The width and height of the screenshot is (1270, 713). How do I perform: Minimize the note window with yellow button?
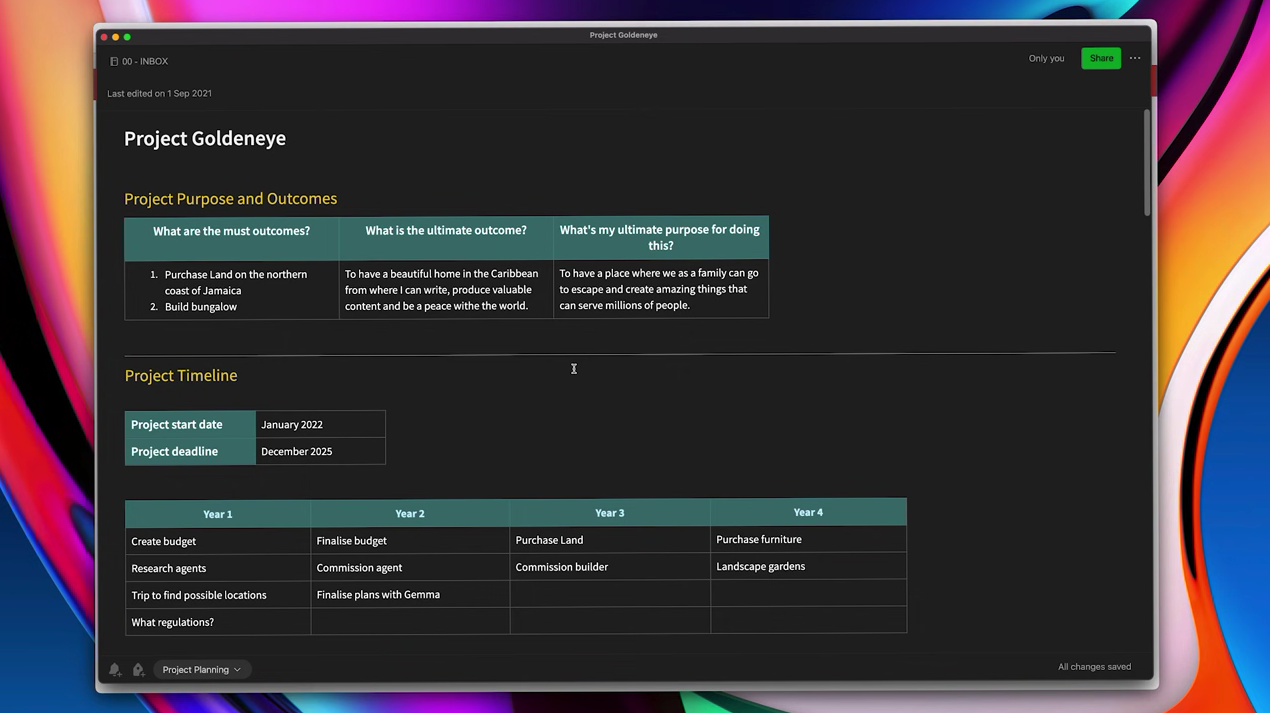(x=116, y=37)
